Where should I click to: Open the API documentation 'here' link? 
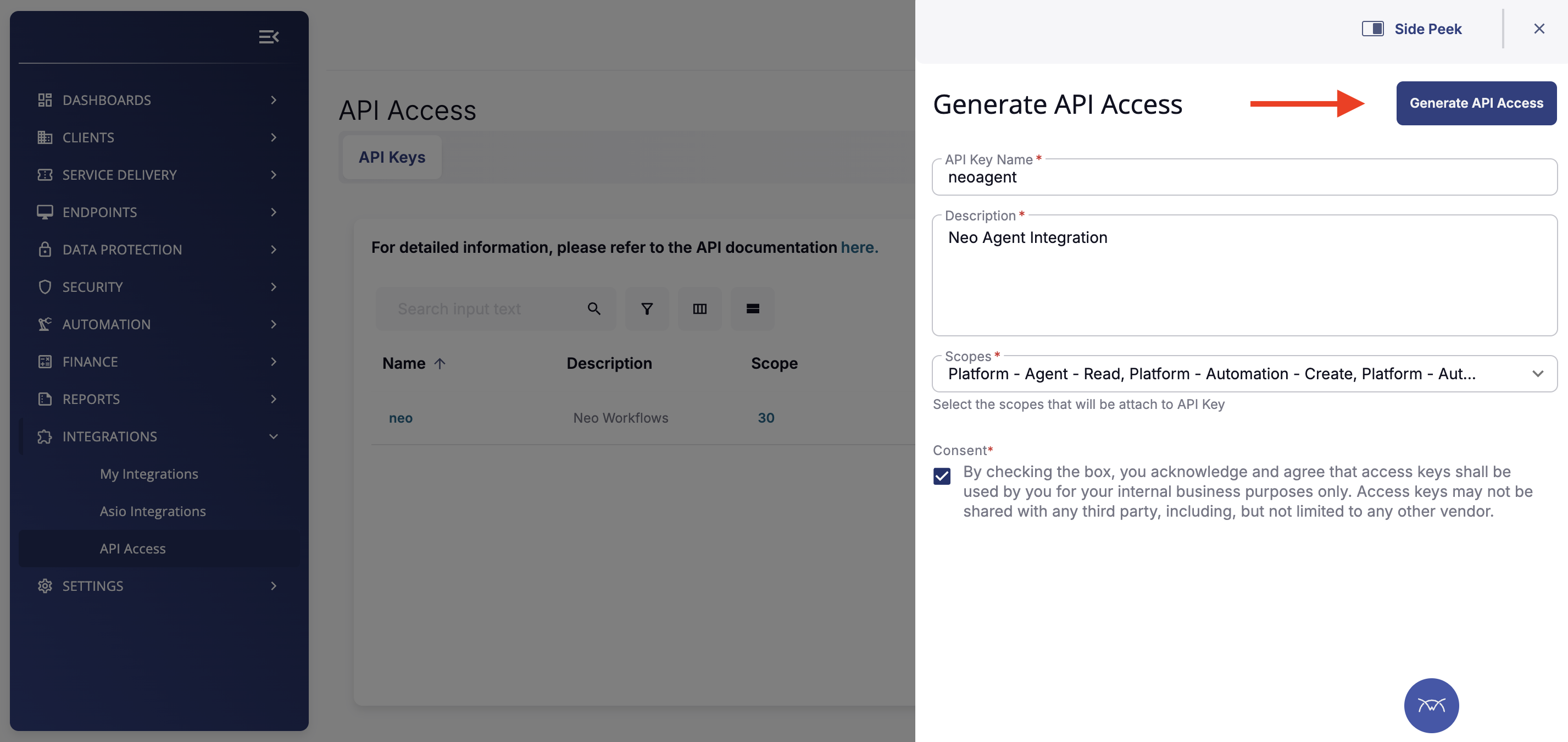[858, 247]
